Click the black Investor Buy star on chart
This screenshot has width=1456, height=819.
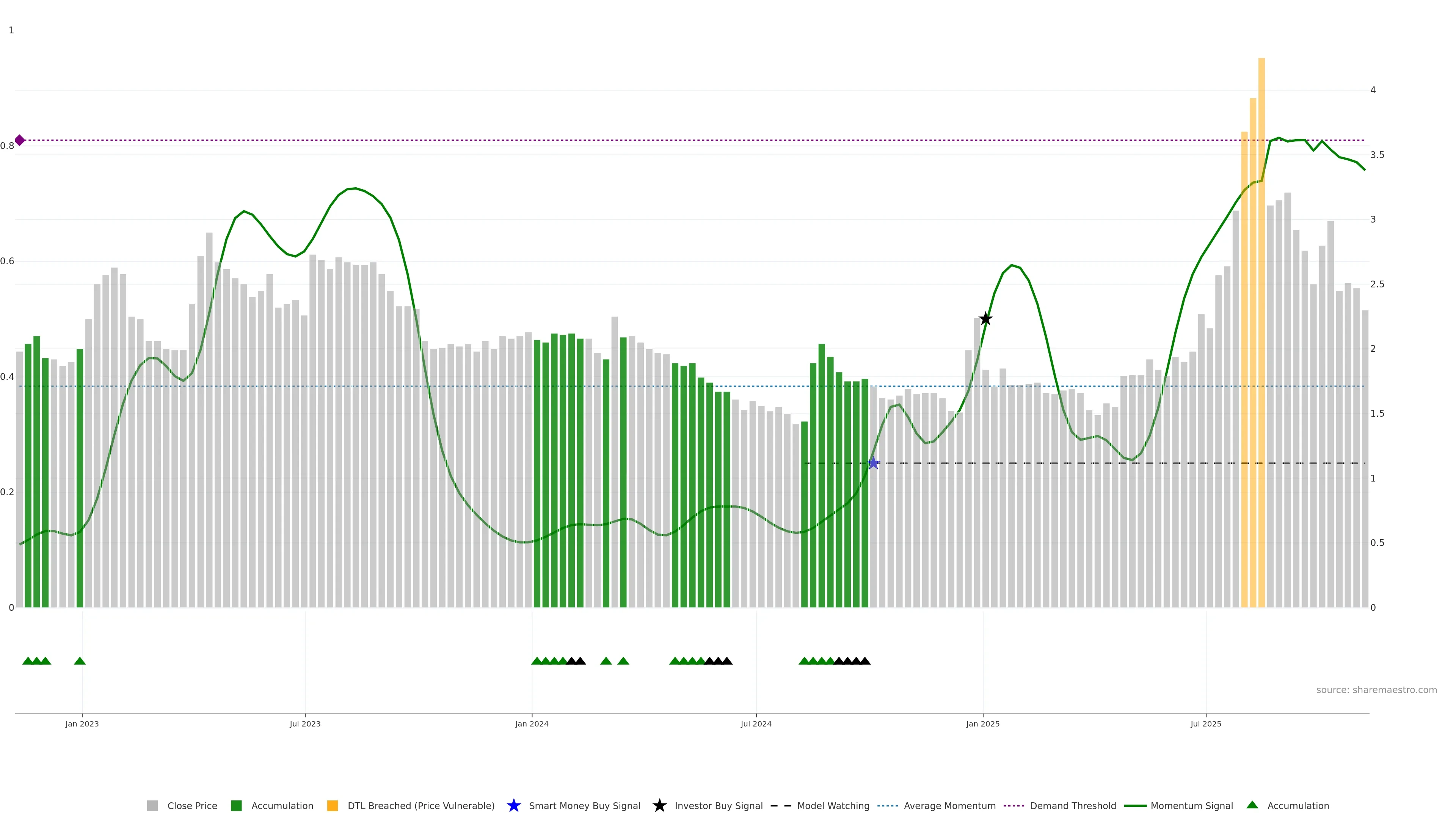pyautogui.click(x=985, y=319)
